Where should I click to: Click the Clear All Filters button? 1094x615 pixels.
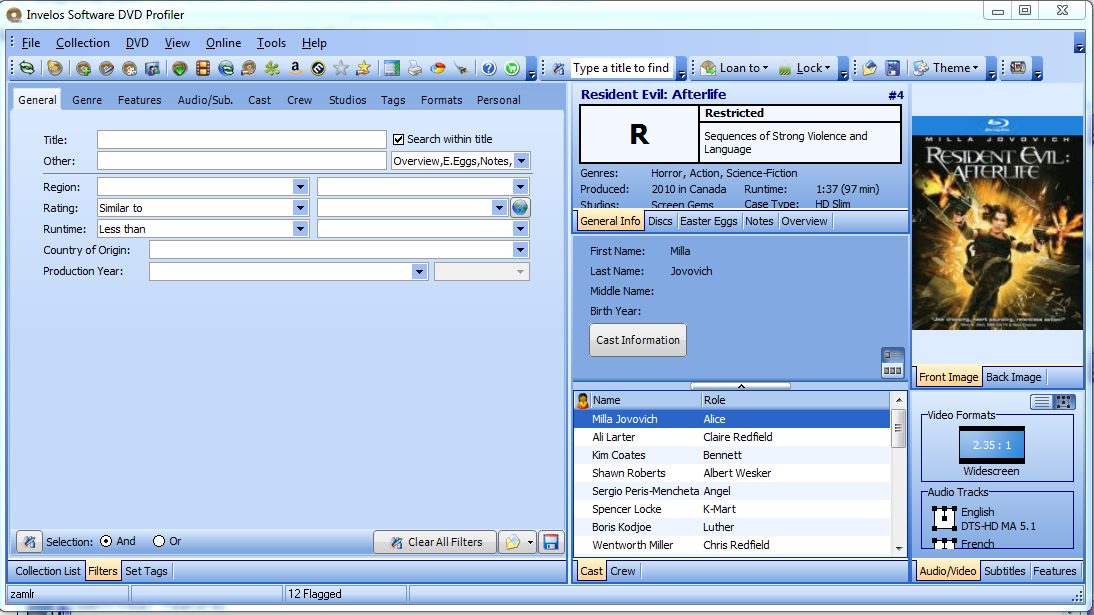pos(435,542)
